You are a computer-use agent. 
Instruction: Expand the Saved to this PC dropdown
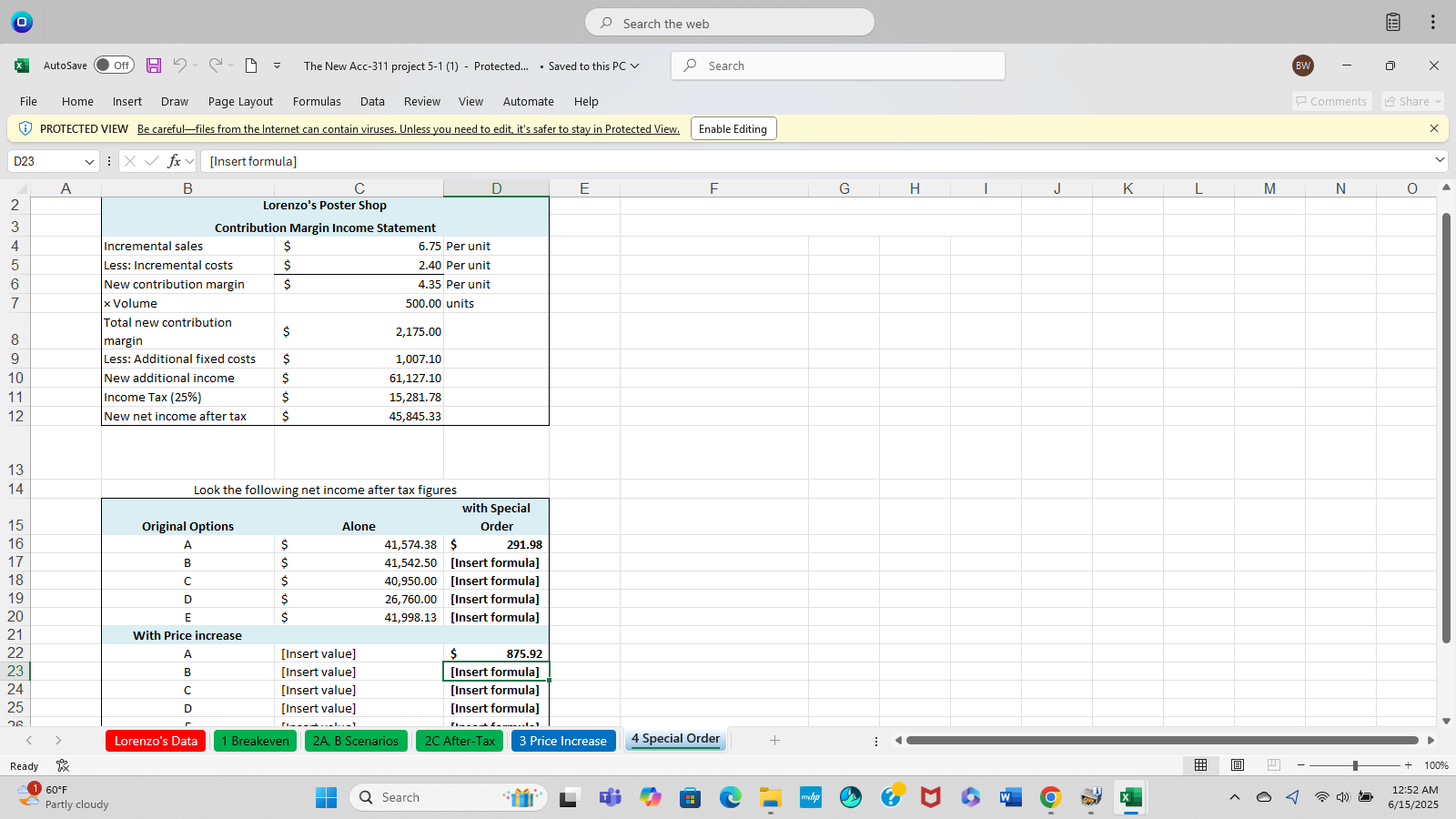tap(634, 66)
